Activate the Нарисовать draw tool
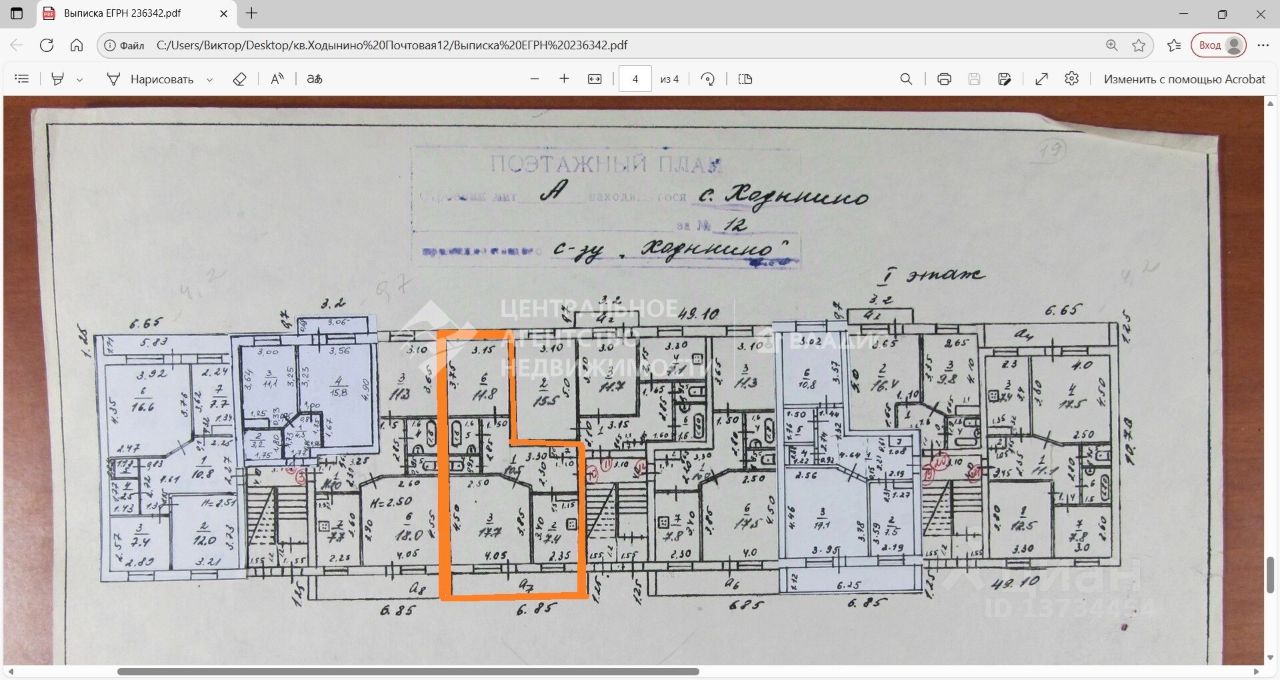This screenshot has width=1280, height=680. 150,79
